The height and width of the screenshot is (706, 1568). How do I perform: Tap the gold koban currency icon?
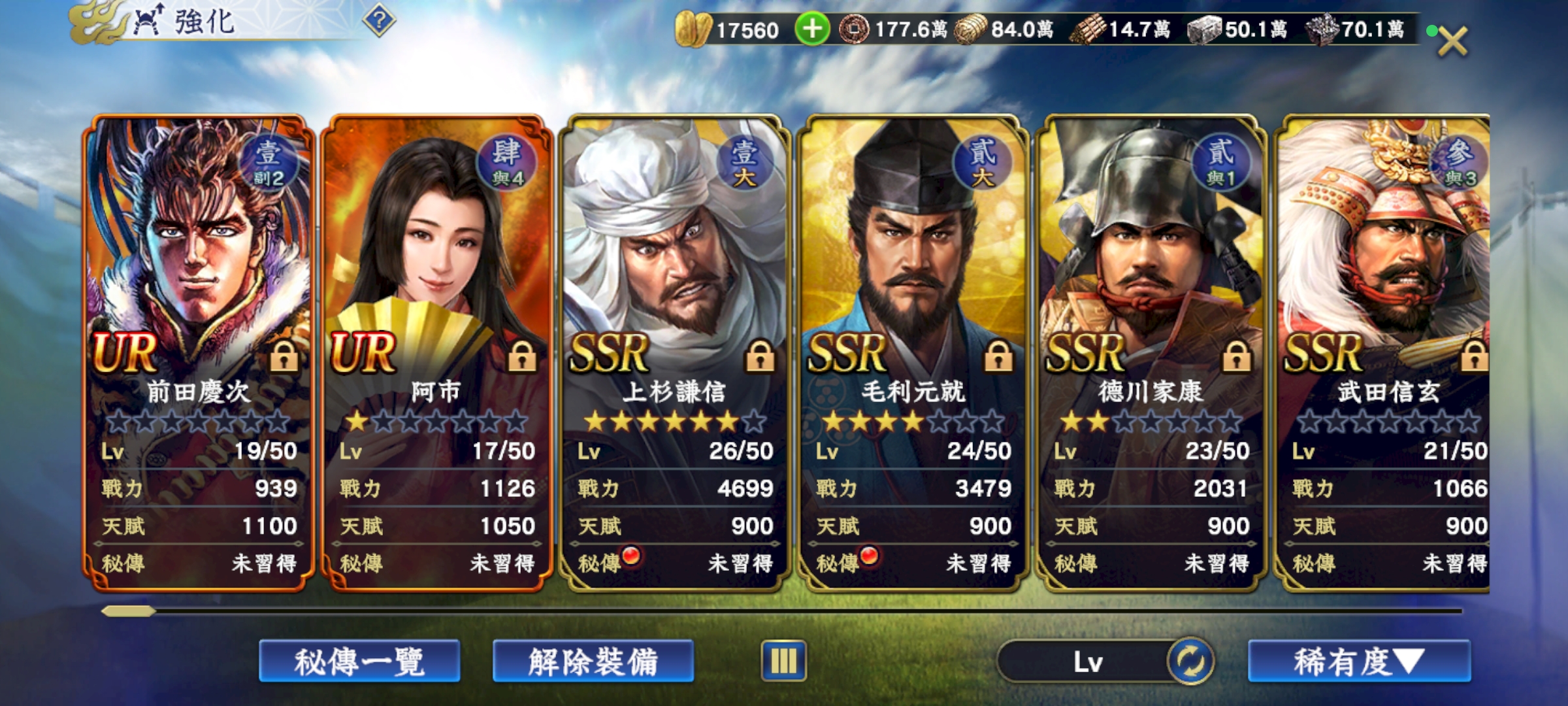point(693,30)
